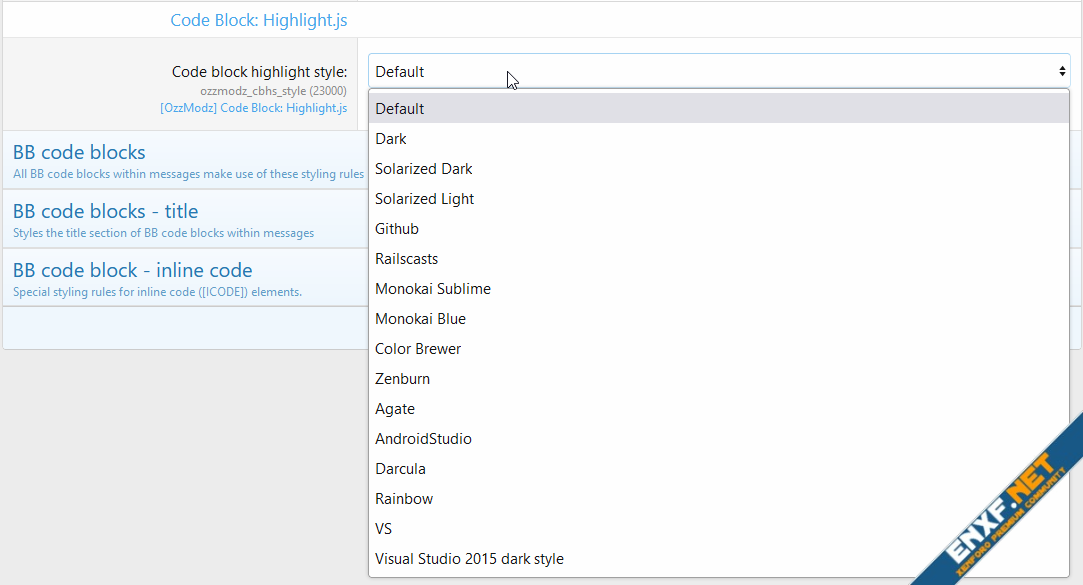Select Zenburn from the style list
1083x585 pixels.
402,379
